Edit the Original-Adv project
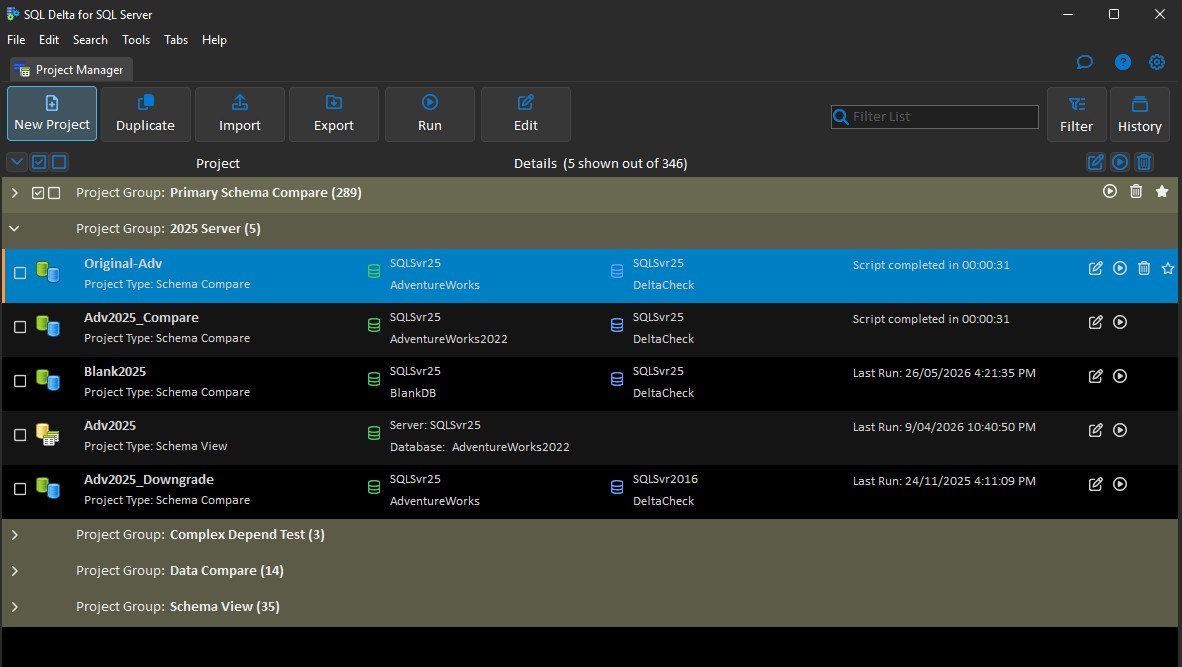 (x=1095, y=268)
